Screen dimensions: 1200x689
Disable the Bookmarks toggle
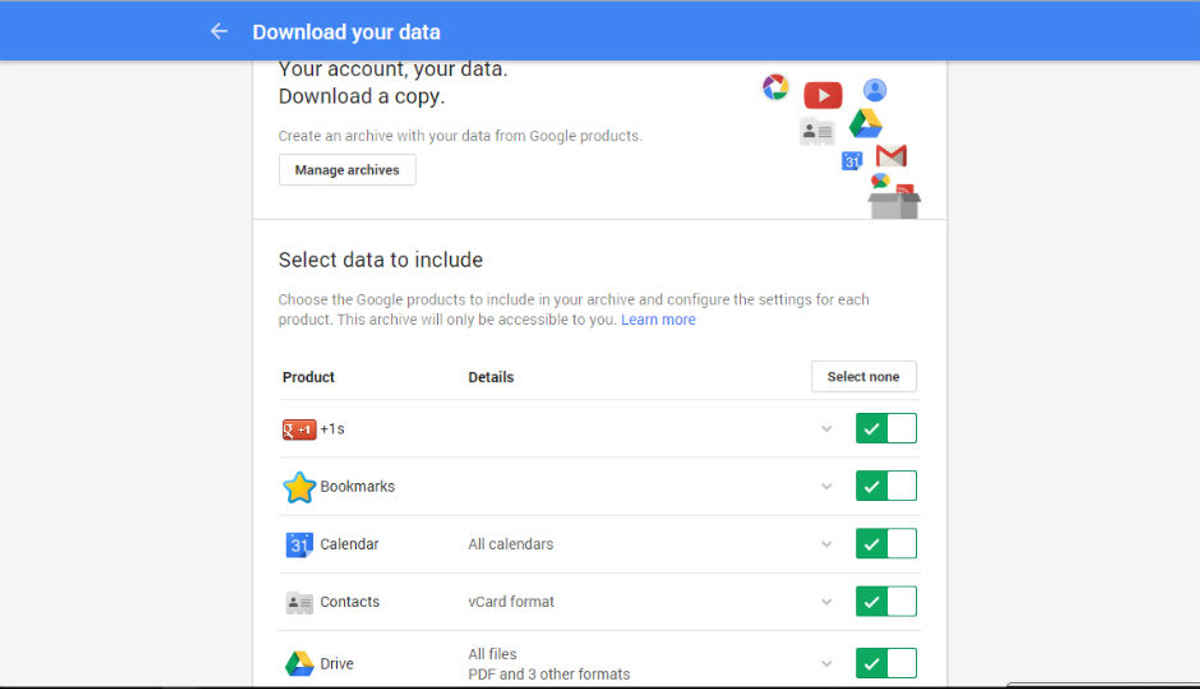[886, 486]
